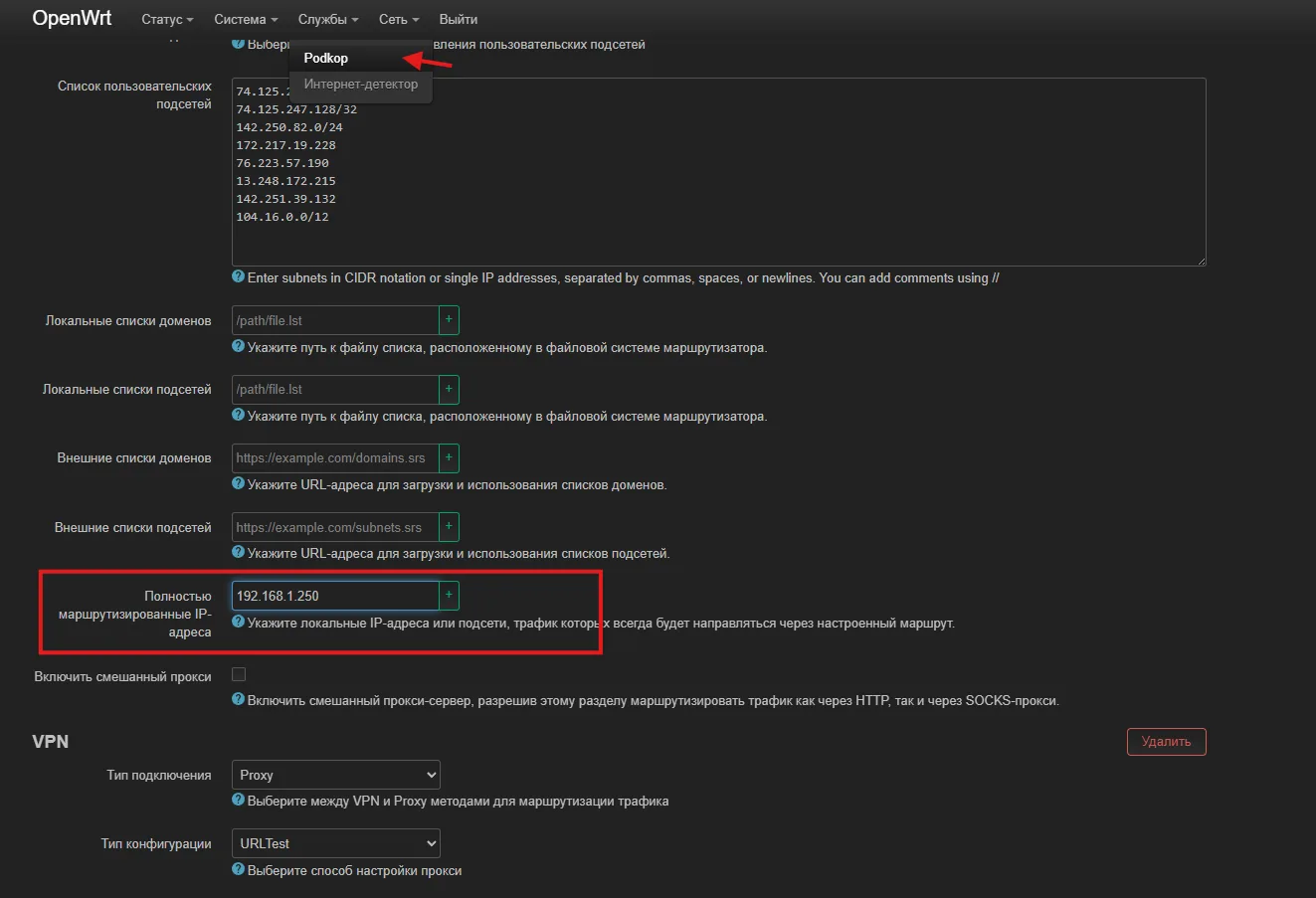
Task: Click the 13.248.172.215 address line
Action: click(285, 181)
